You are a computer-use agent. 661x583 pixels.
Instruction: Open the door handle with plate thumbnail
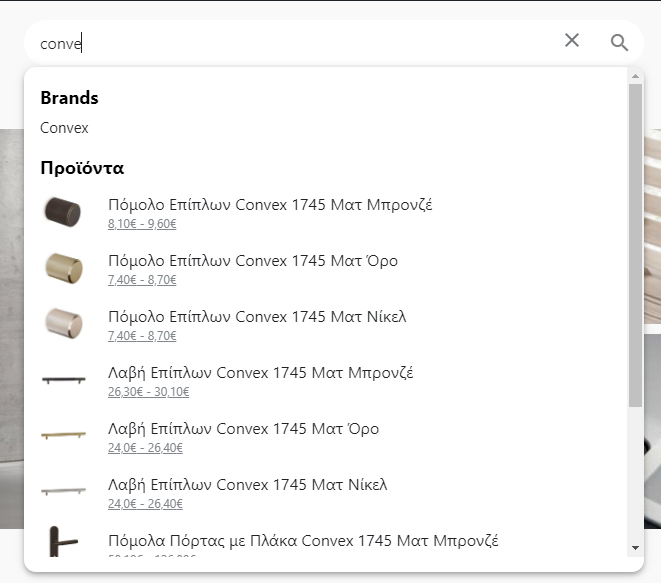coord(63,541)
